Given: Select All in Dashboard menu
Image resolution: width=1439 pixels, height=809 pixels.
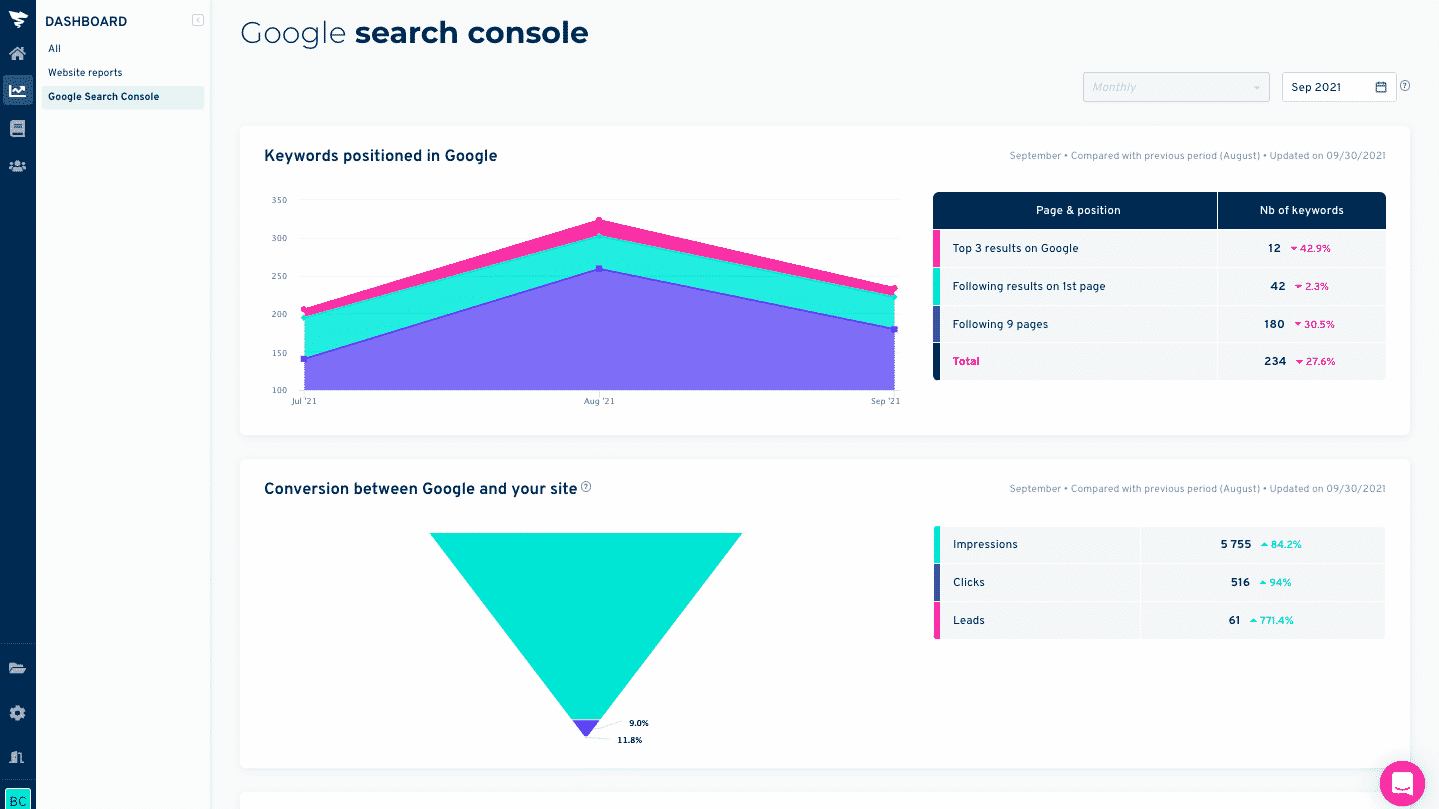Looking at the screenshot, I should [x=55, y=49].
